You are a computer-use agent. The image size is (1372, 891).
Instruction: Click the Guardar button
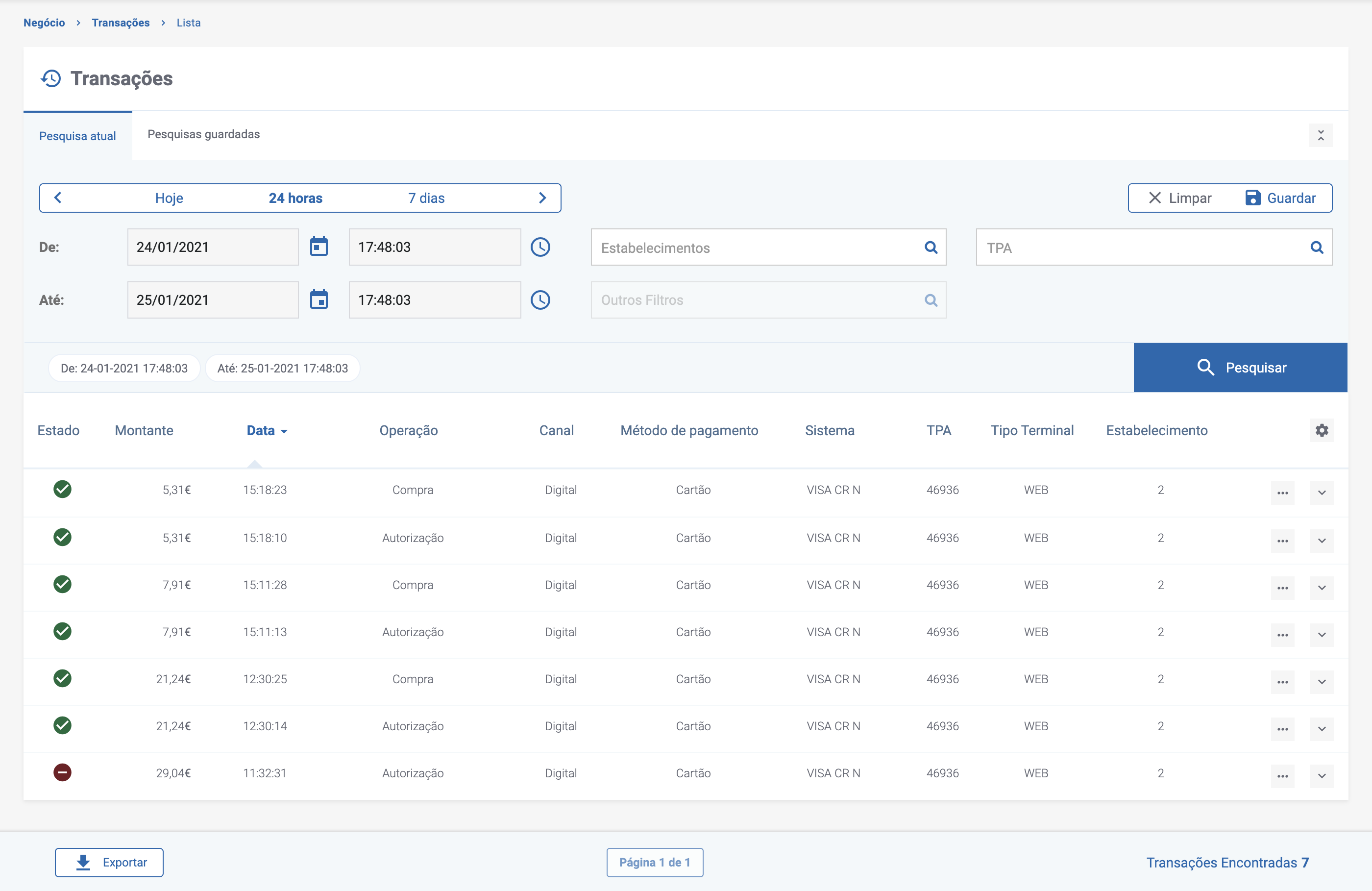click(x=1280, y=198)
